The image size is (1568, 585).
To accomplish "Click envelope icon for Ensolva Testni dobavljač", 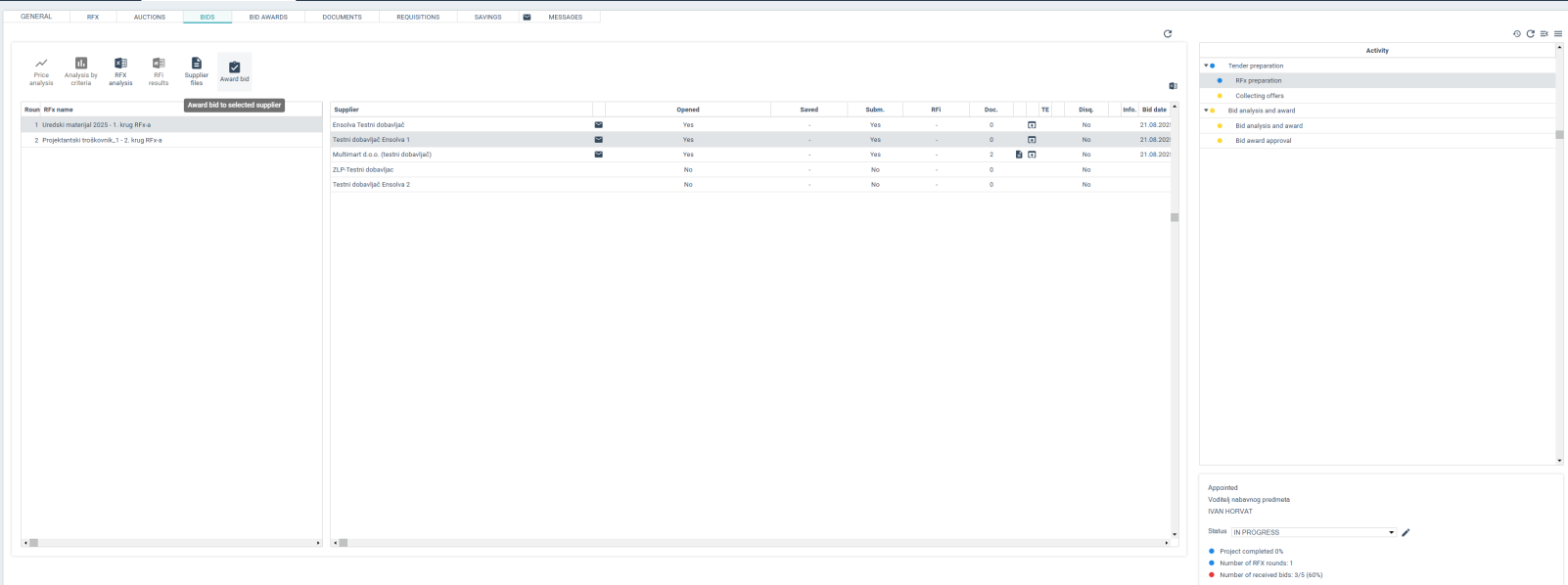I will tap(599, 125).
